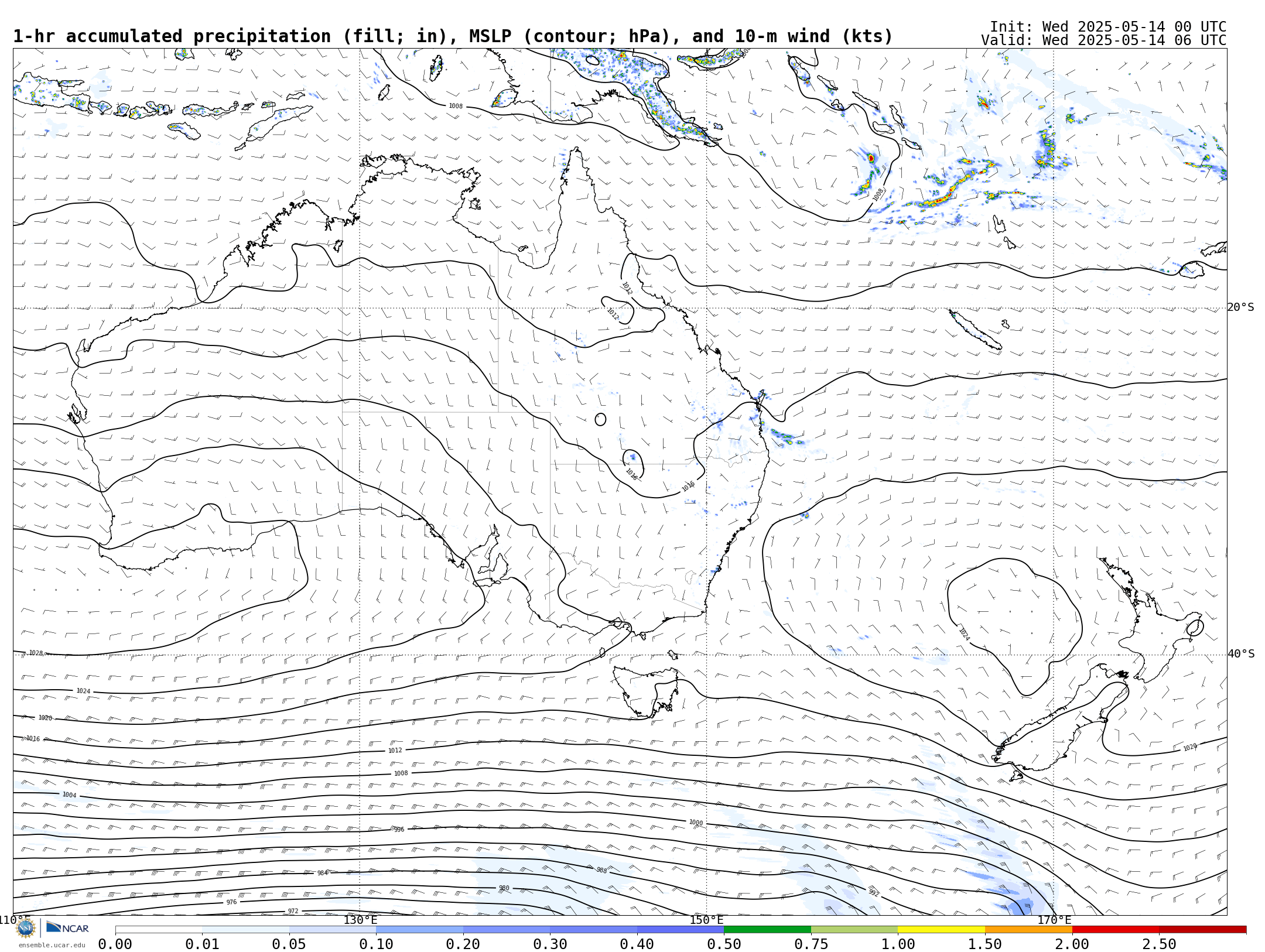Click the 0.01 colorbar tick label
Image resolution: width=1265 pixels, height=952 pixels.
202,944
